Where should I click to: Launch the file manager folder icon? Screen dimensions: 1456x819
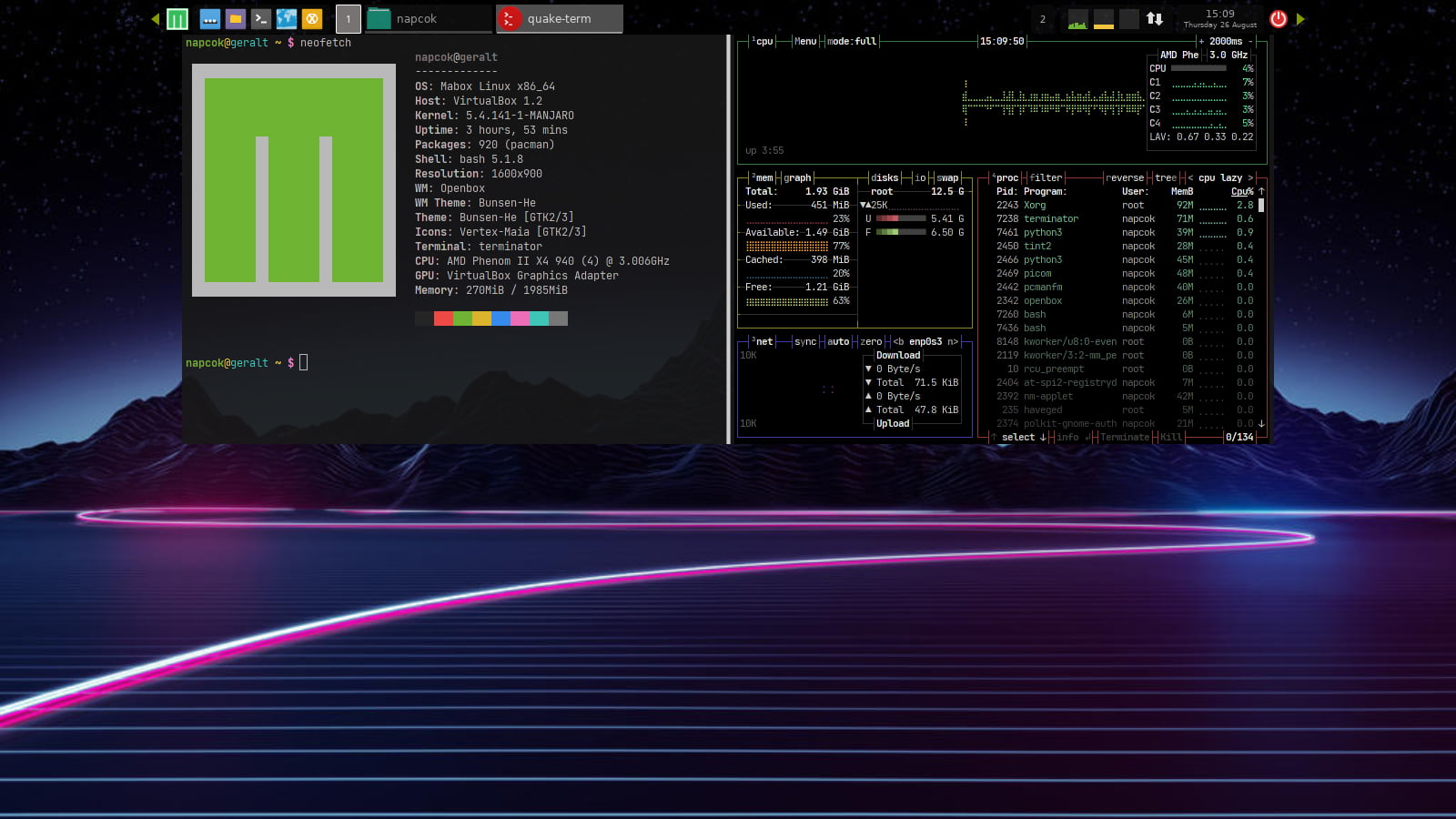coord(235,18)
